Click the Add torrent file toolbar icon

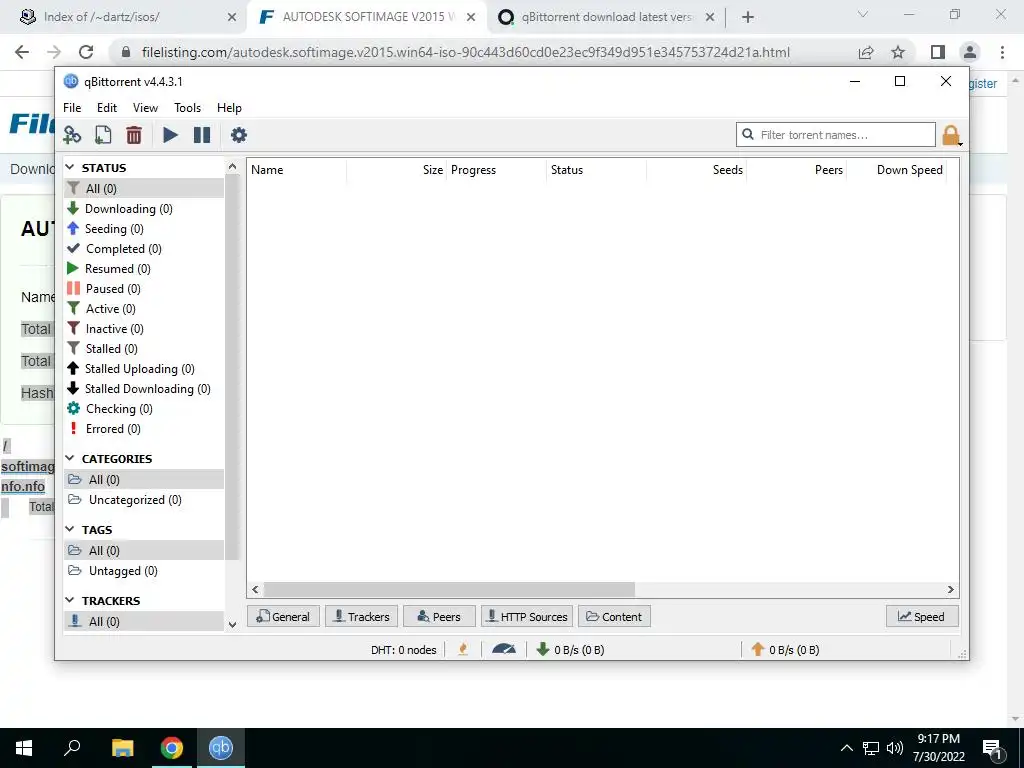point(103,135)
